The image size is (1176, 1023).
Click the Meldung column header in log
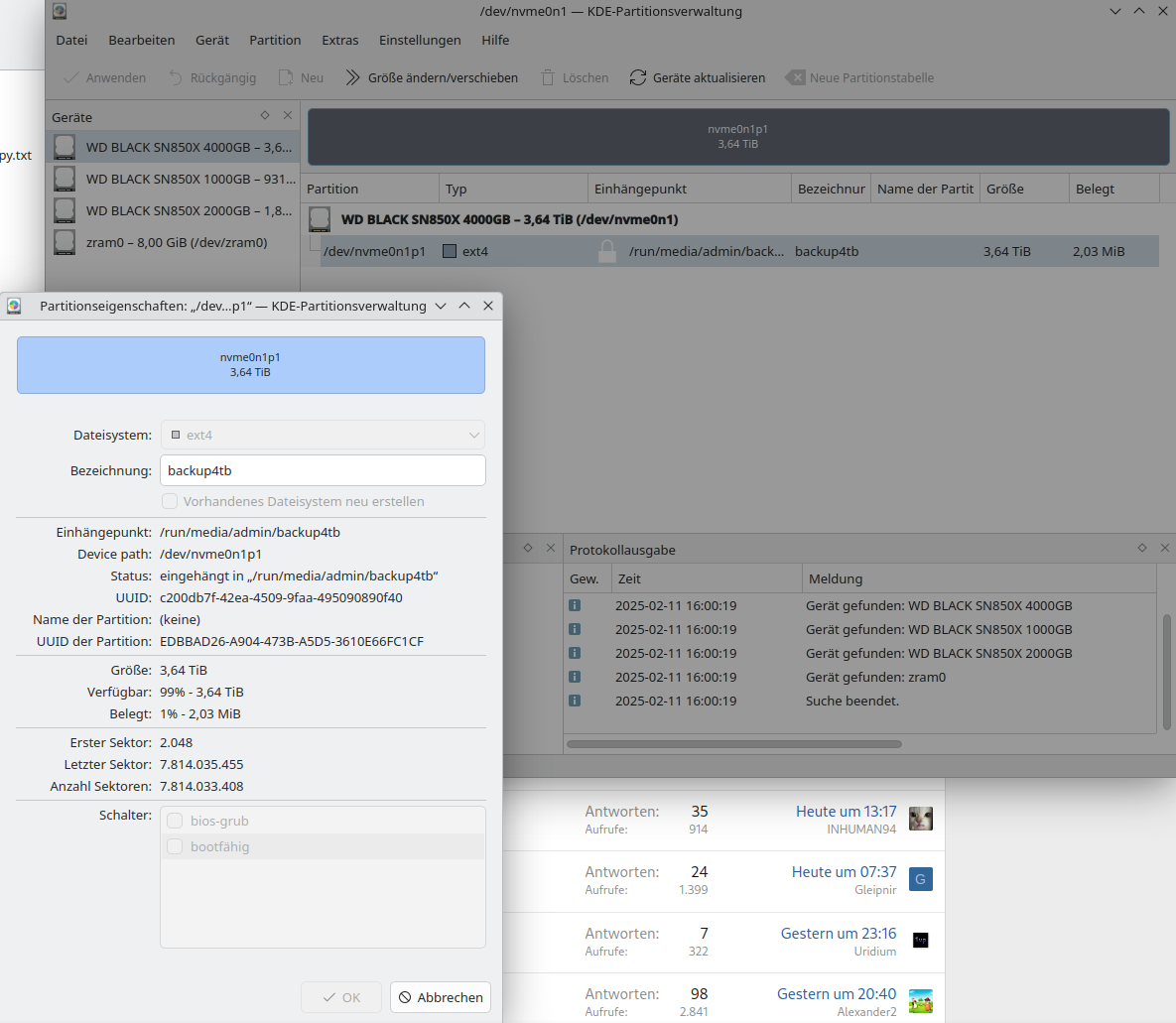[x=979, y=579]
